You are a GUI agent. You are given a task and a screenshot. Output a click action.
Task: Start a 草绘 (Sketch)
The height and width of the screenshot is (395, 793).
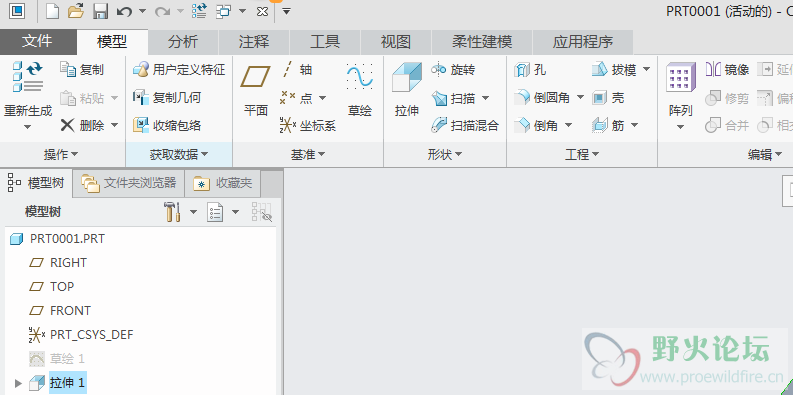[360, 91]
